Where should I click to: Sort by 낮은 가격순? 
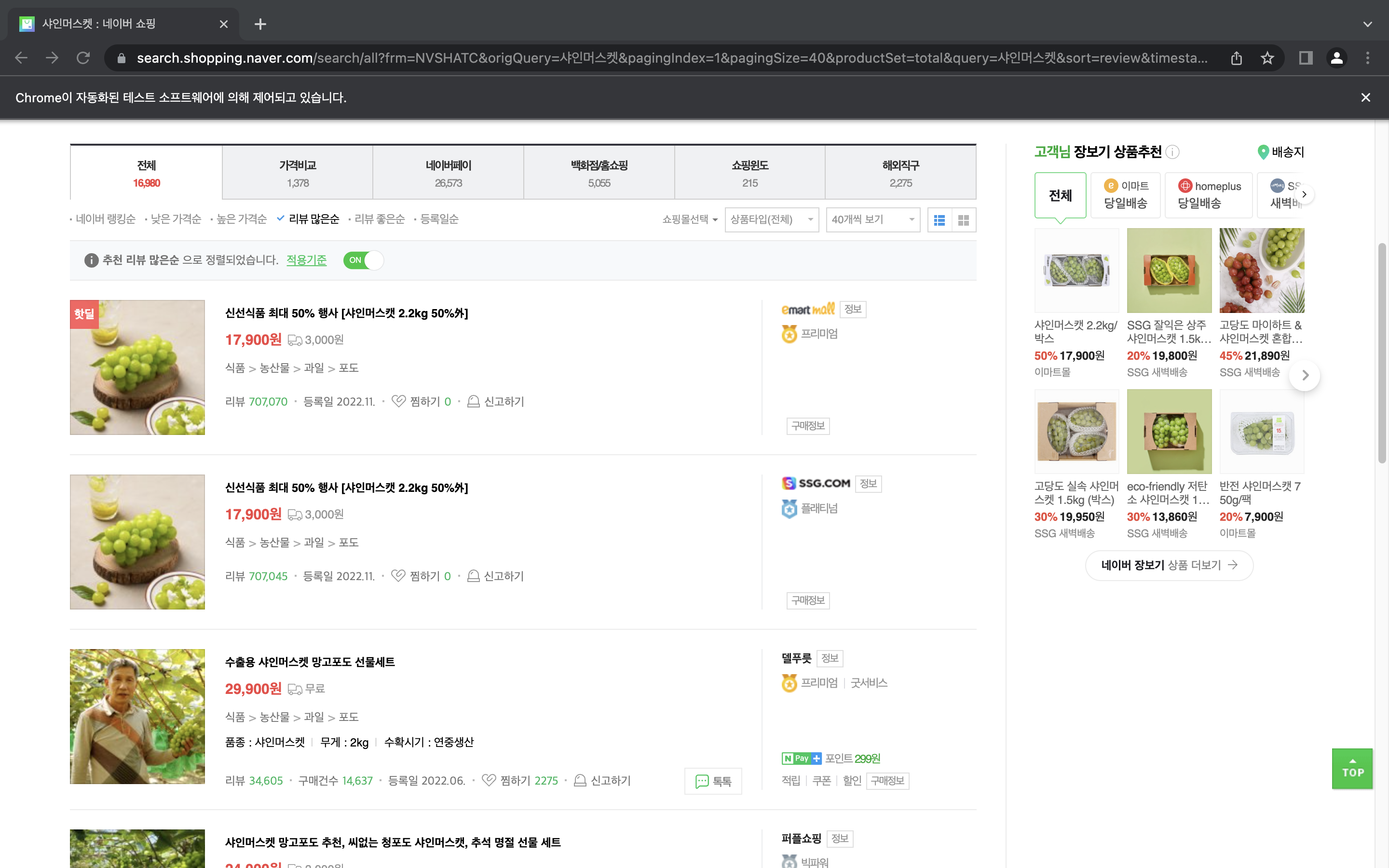(176, 219)
